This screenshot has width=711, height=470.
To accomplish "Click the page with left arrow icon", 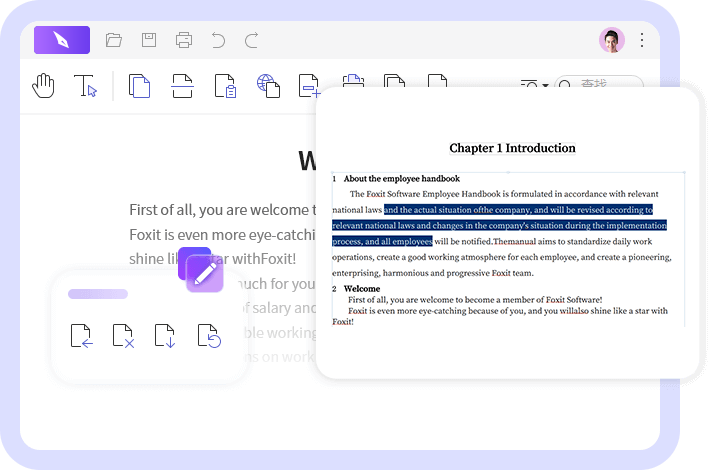I will tap(81, 335).
